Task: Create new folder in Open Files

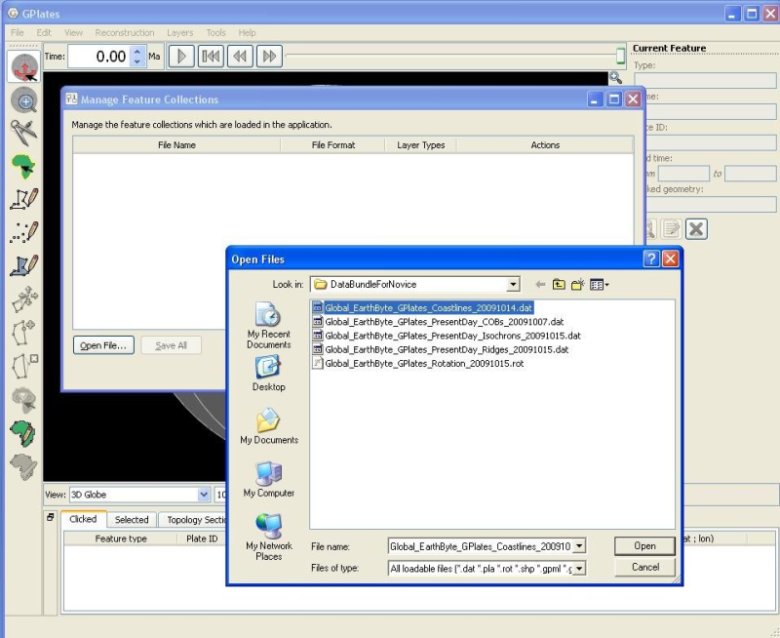Action: (x=578, y=284)
